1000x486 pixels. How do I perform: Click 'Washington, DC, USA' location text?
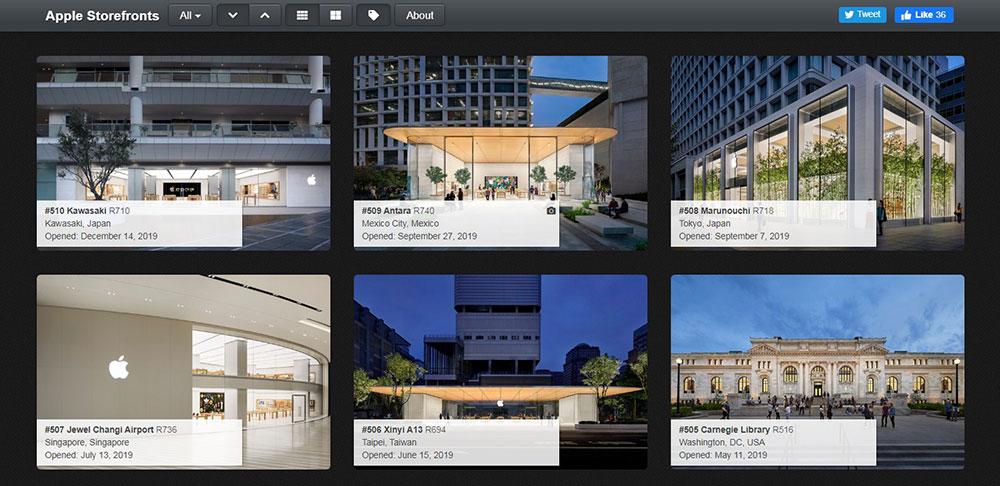pos(721,443)
